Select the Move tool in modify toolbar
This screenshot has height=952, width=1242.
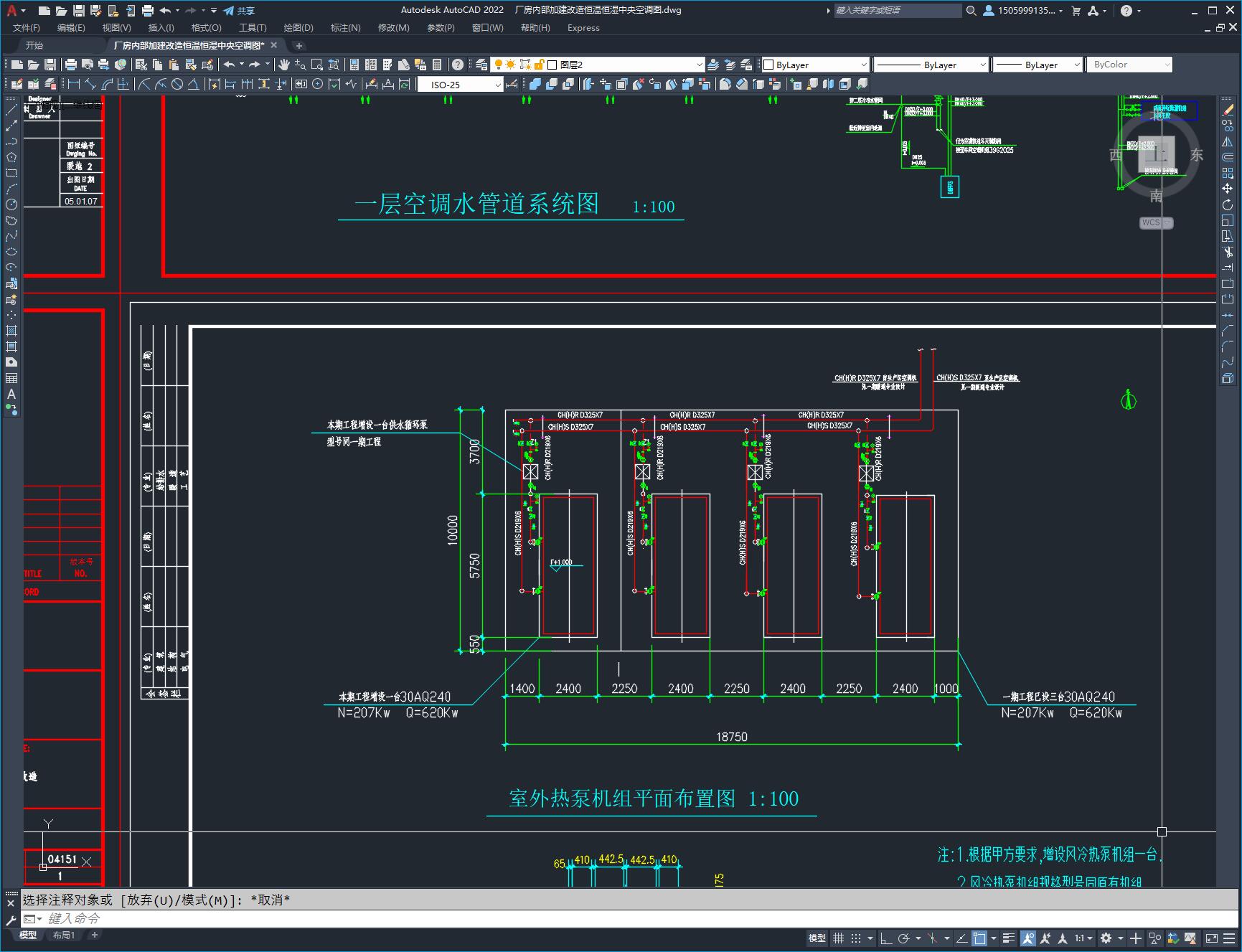pyautogui.click(x=1228, y=189)
